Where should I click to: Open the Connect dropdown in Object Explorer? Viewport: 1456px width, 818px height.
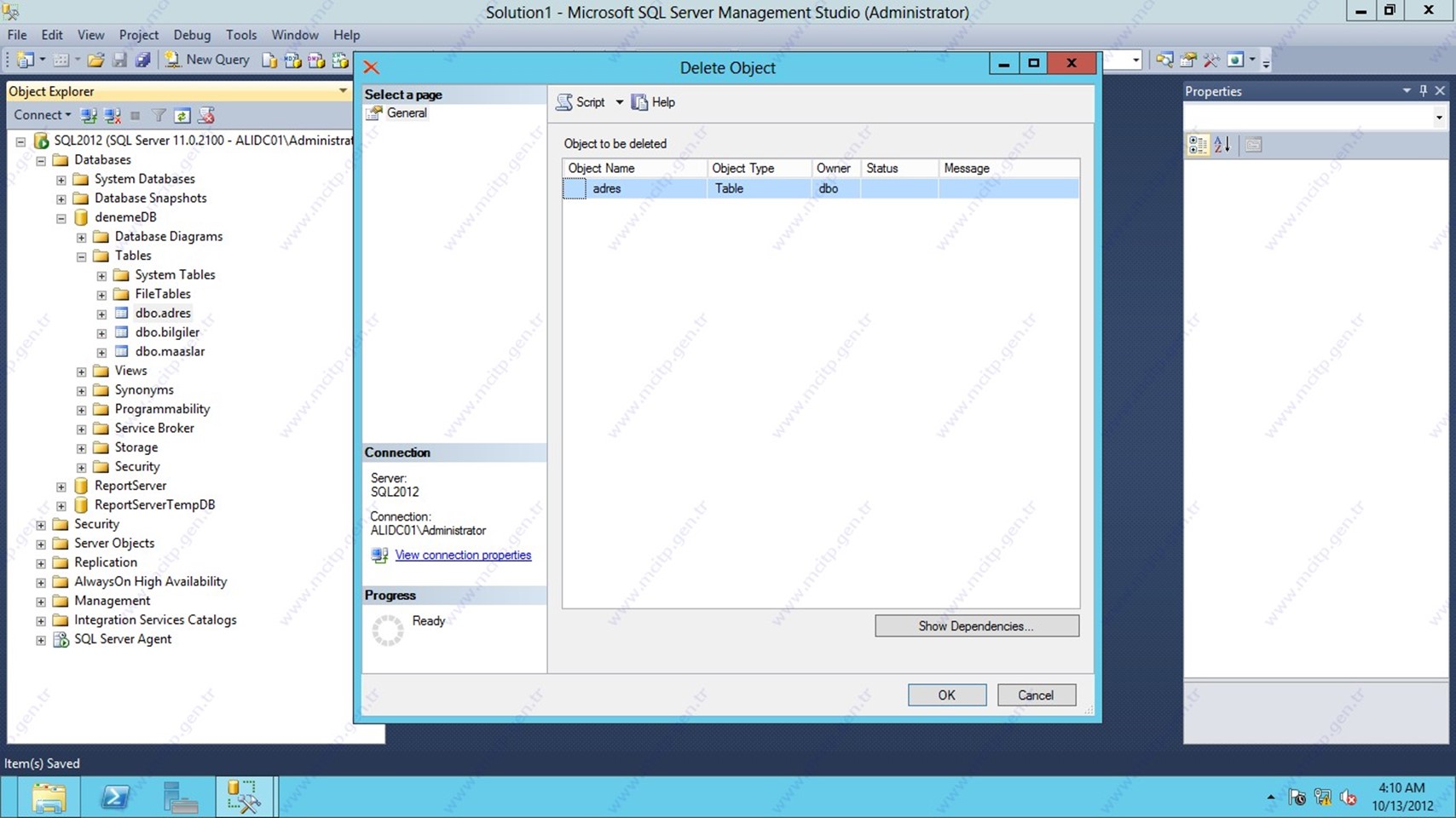[42, 115]
